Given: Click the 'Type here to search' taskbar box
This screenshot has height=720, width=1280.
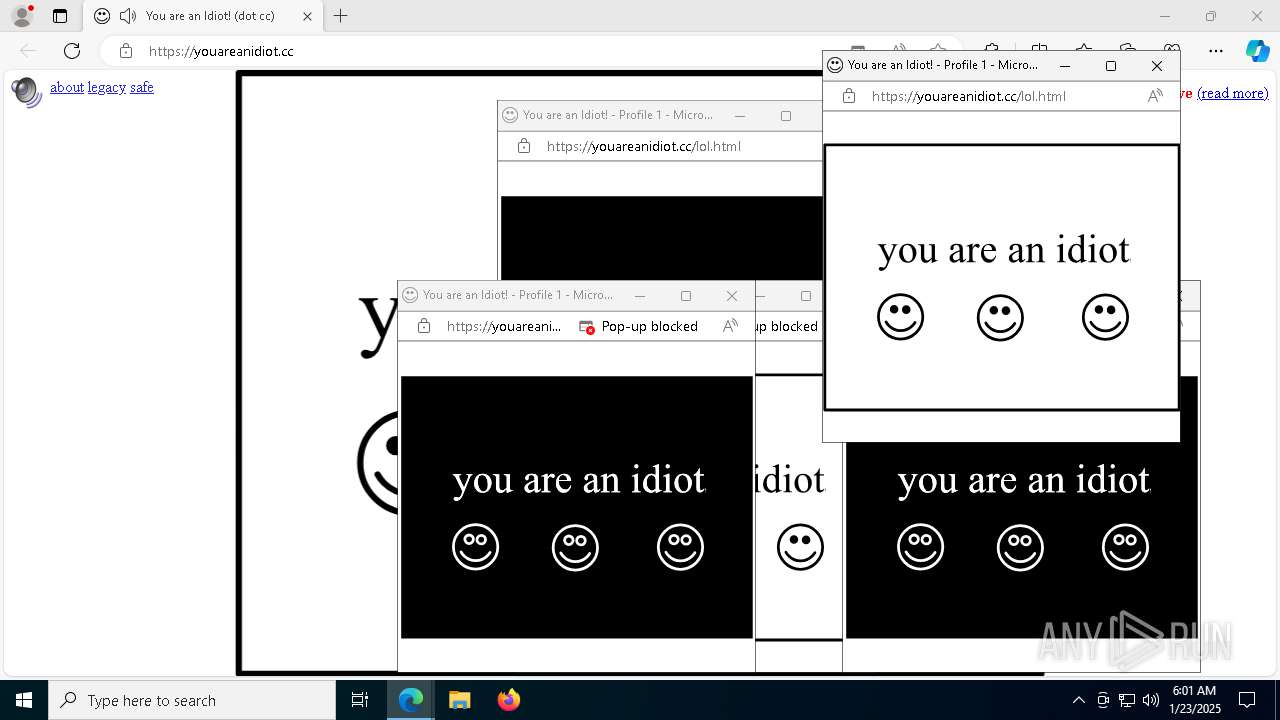Looking at the screenshot, I should coord(192,700).
